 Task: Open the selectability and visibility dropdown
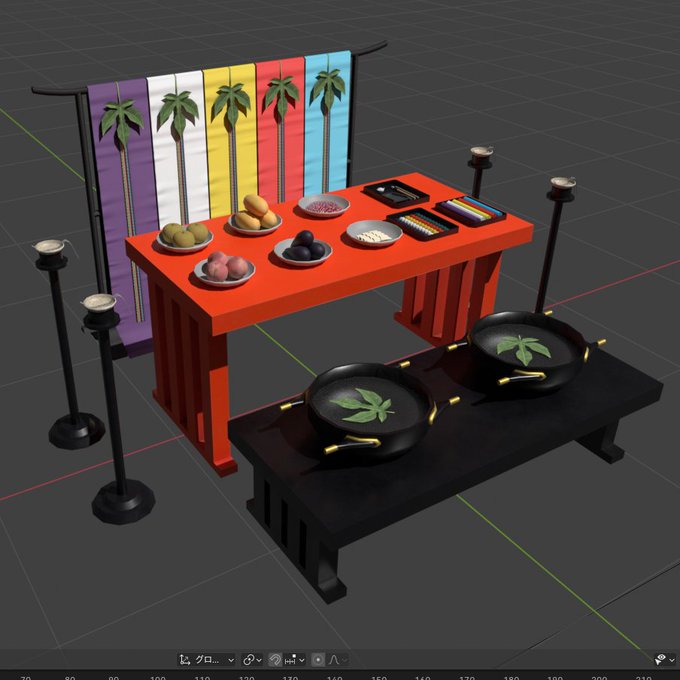pos(665,660)
